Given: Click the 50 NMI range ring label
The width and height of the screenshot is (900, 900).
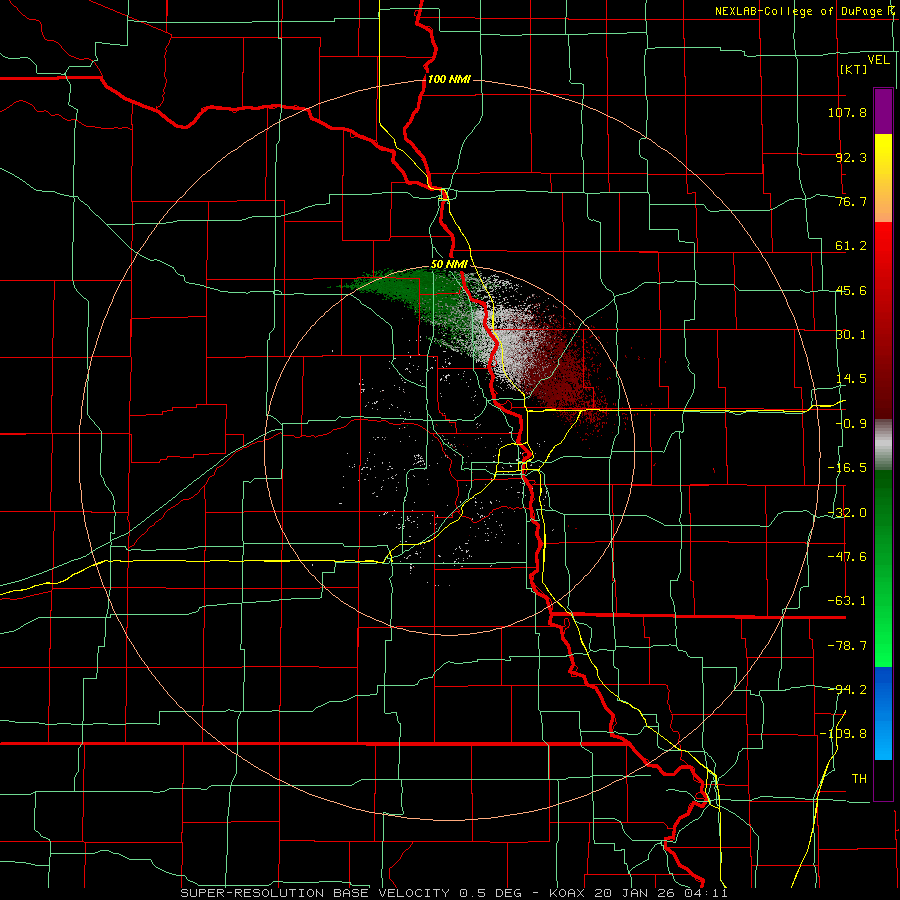Looking at the screenshot, I should pos(449,265).
